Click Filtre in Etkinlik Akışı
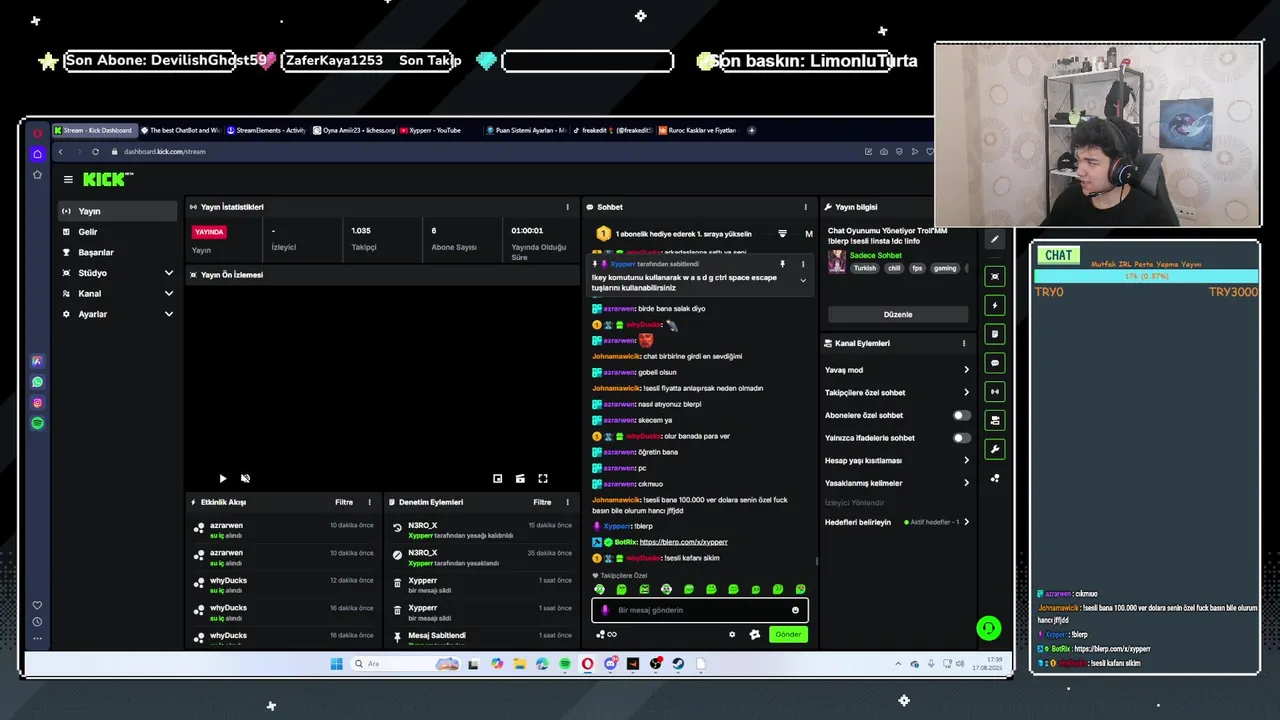 [343, 502]
